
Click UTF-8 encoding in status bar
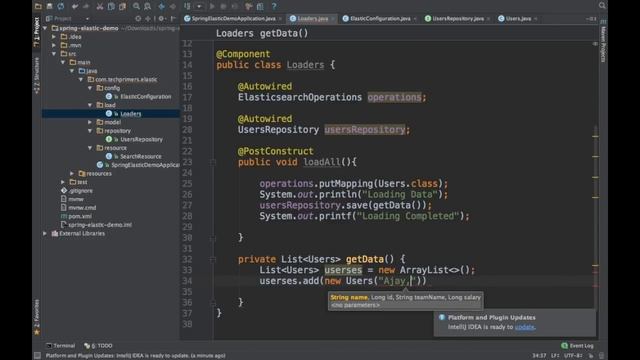[573, 356]
